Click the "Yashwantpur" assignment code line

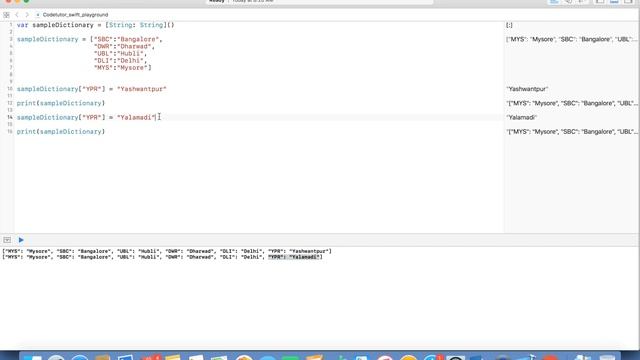[91, 89]
